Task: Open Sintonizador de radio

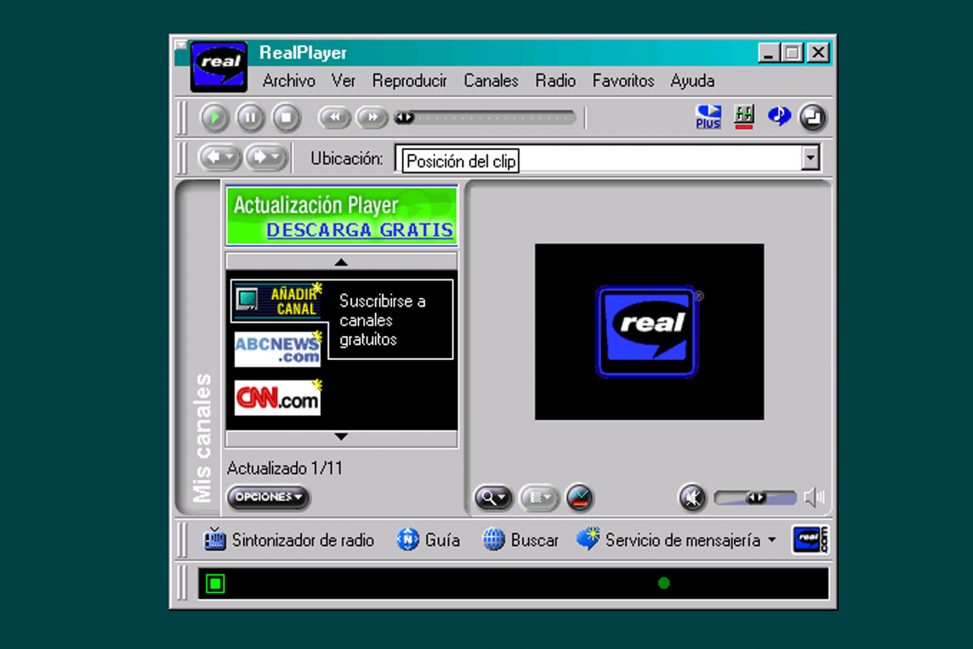Action: 289,540
